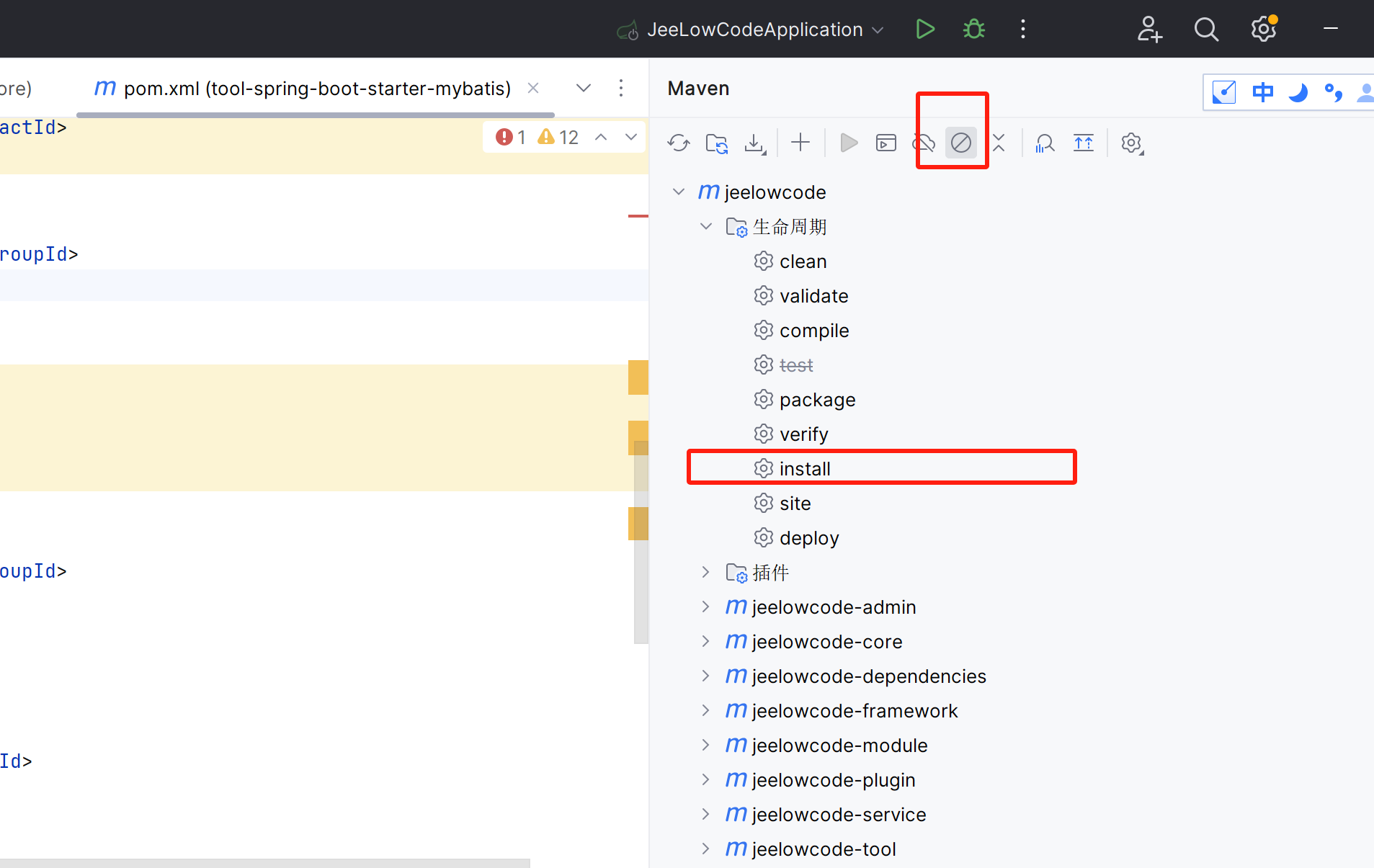Collapse the jeelowcode root project node
Image resolution: width=1374 pixels, height=868 pixels.
click(x=678, y=192)
